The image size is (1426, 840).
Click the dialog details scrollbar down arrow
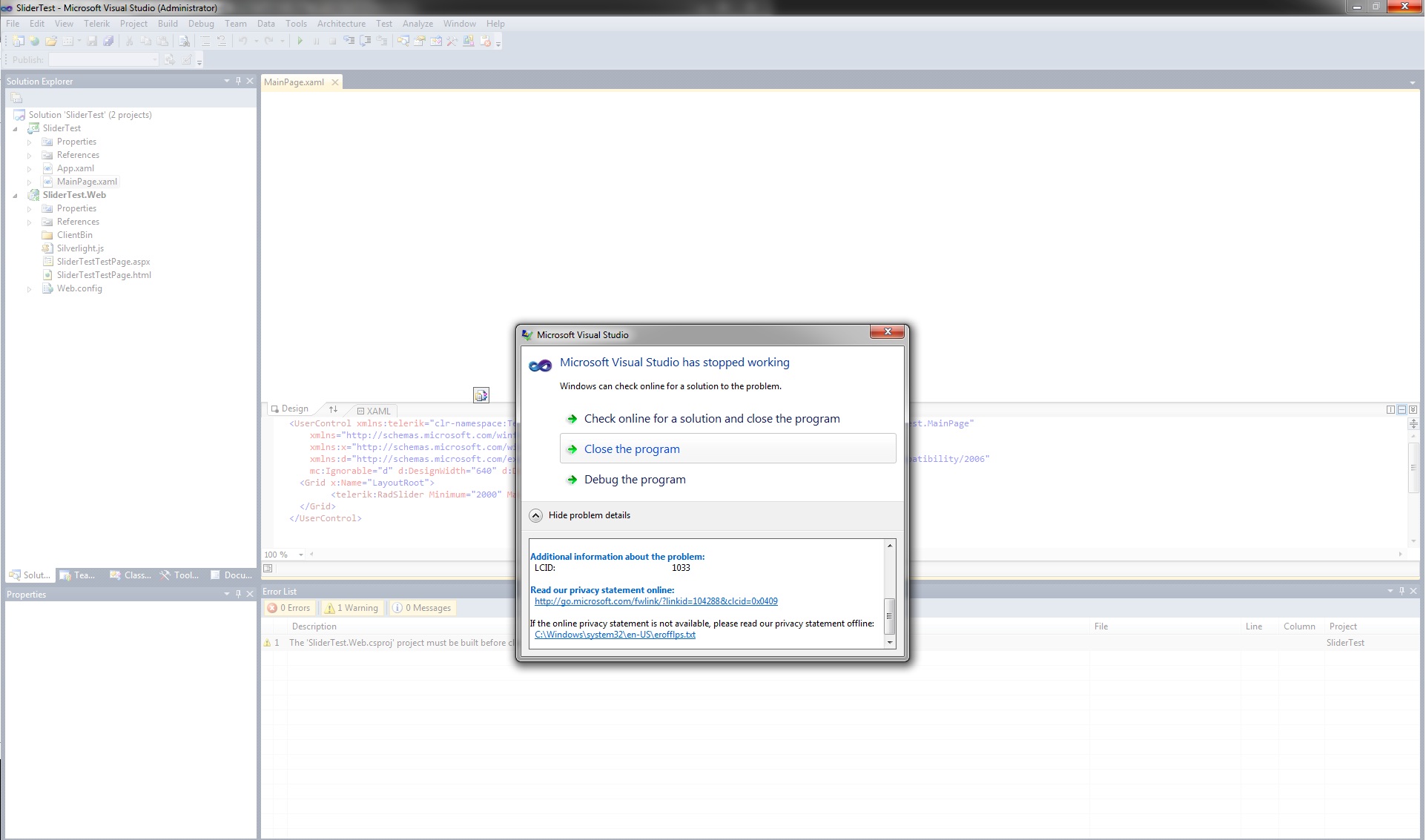(890, 643)
